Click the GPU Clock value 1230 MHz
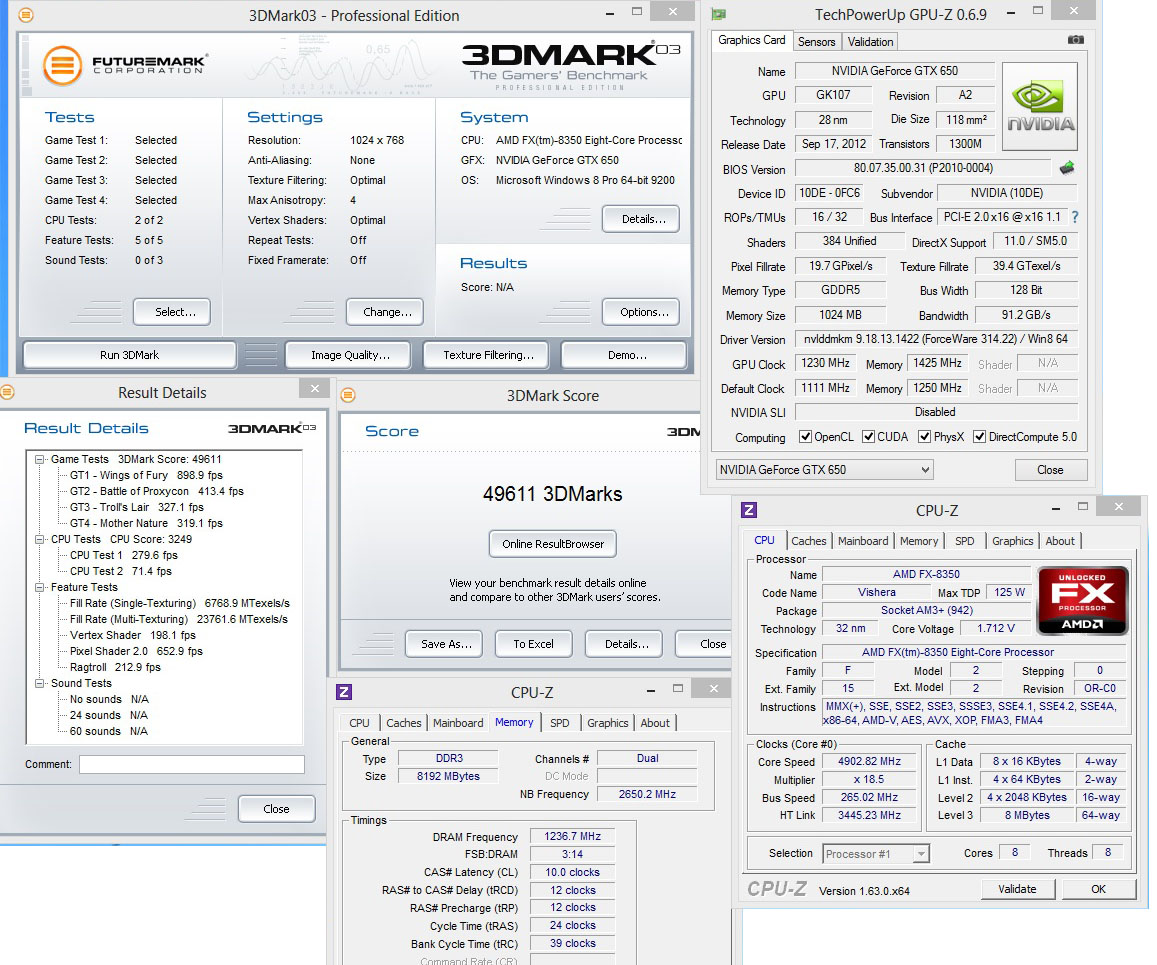The width and height of the screenshot is (1157, 965). [x=825, y=363]
